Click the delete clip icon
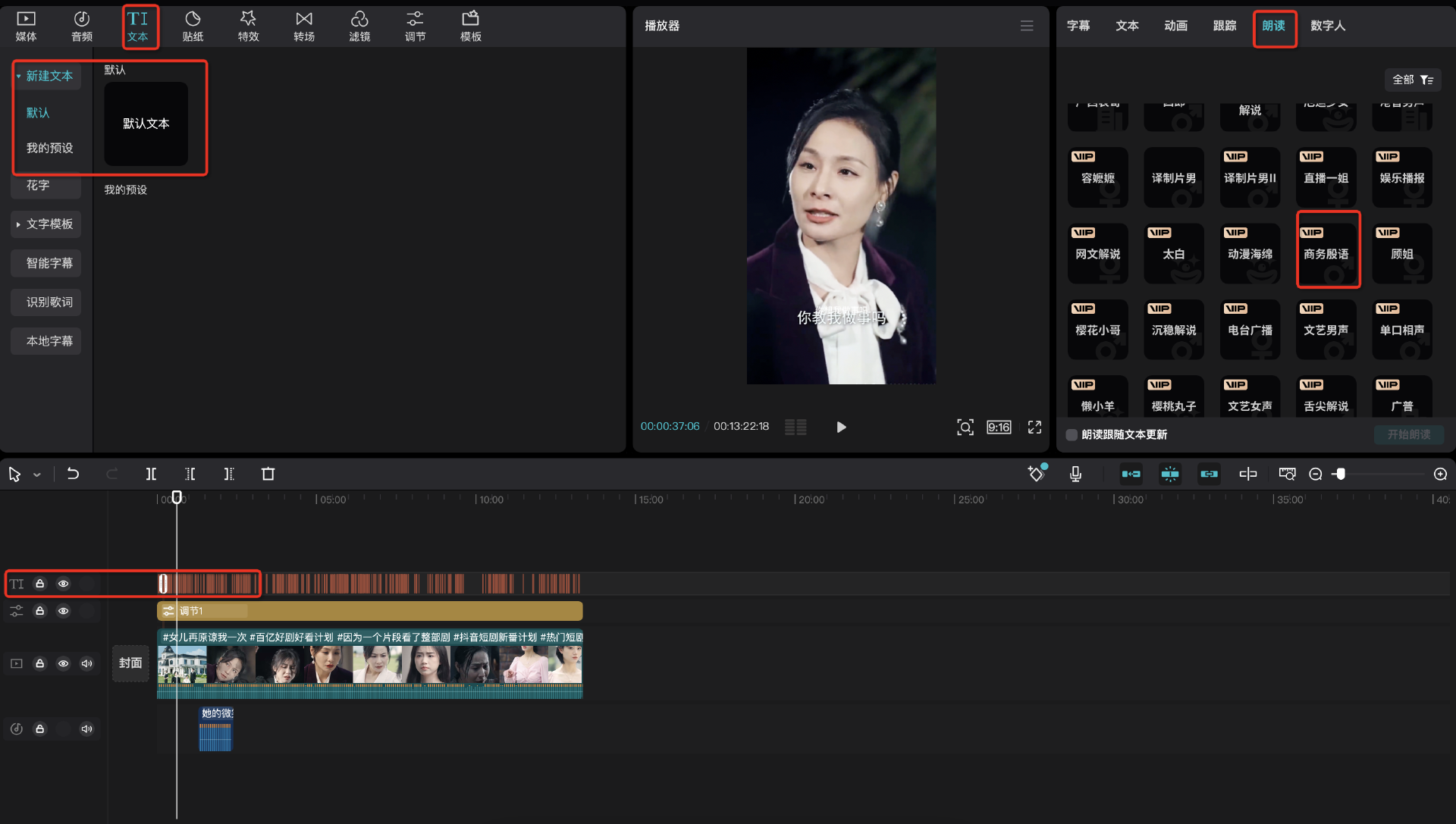 (x=268, y=474)
